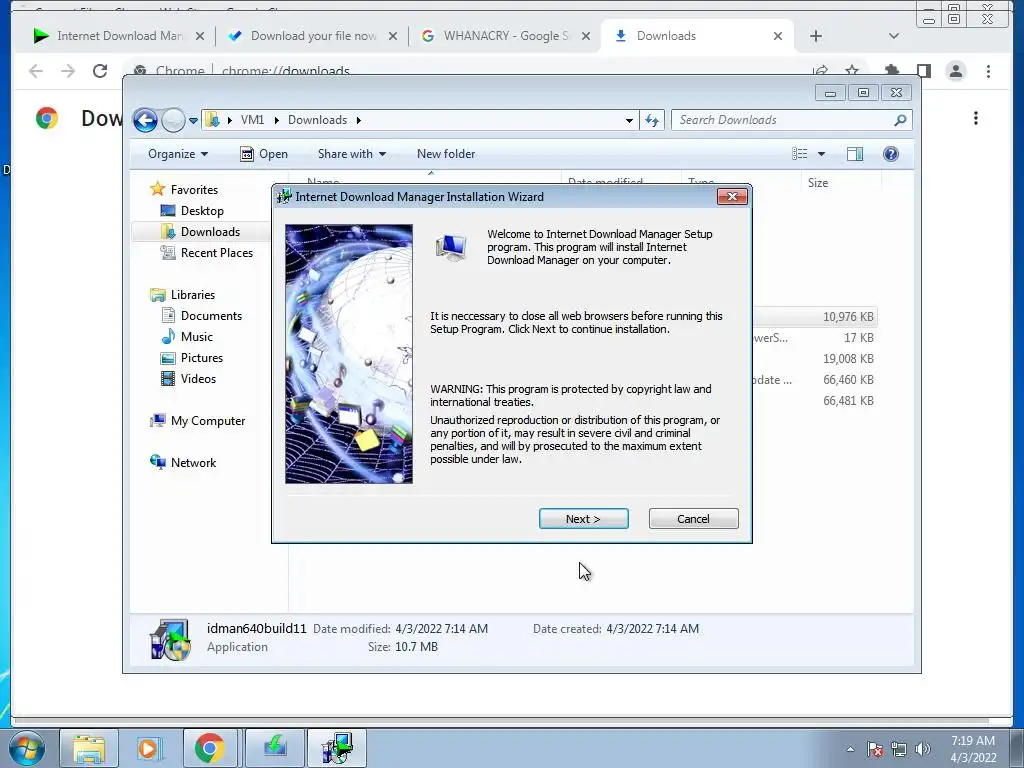Open the Pictures library
Screen dimensions: 1024x768
tap(202, 358)
